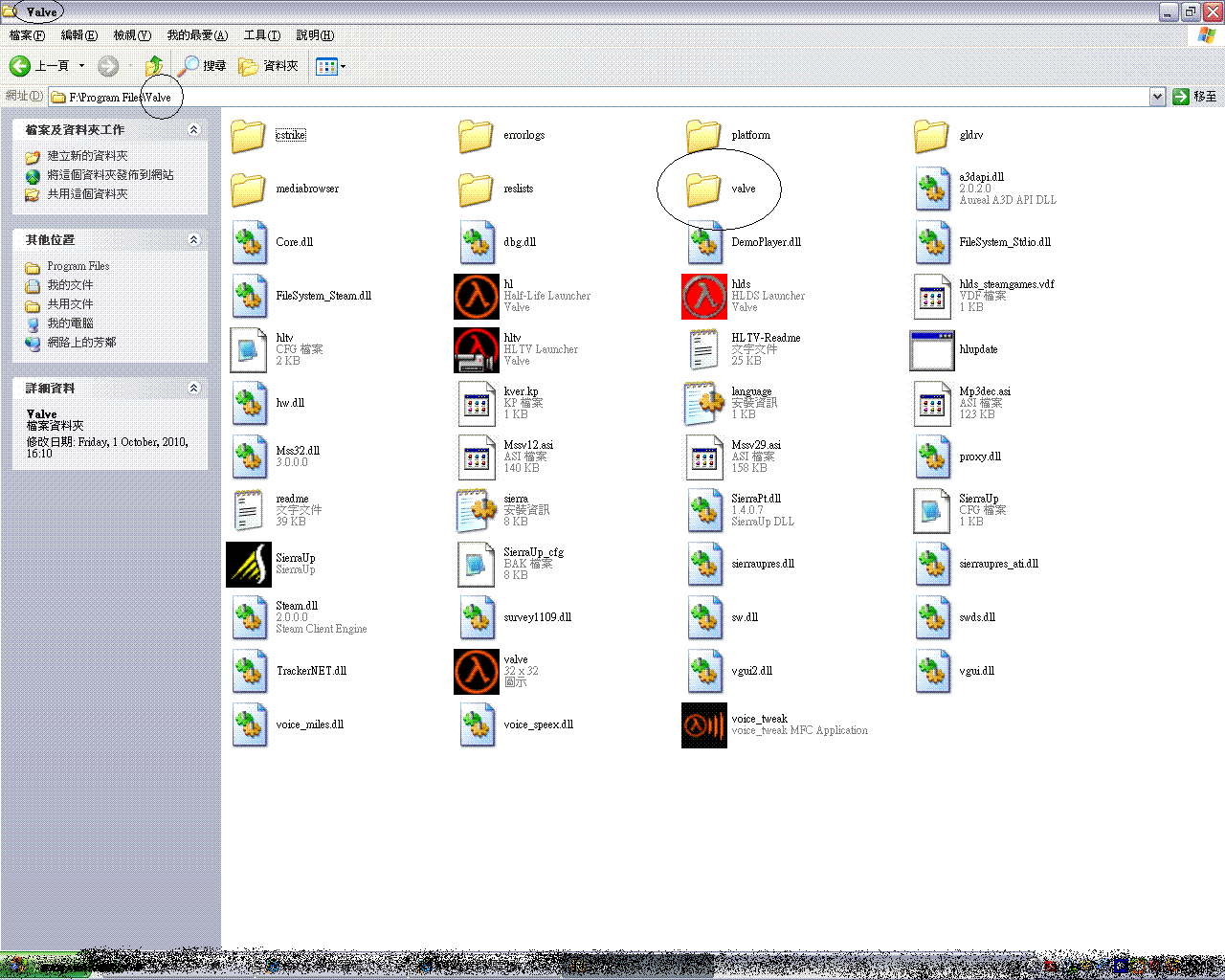
Task: Select the hltv CFG file icon
Action: tap(249, 350)
